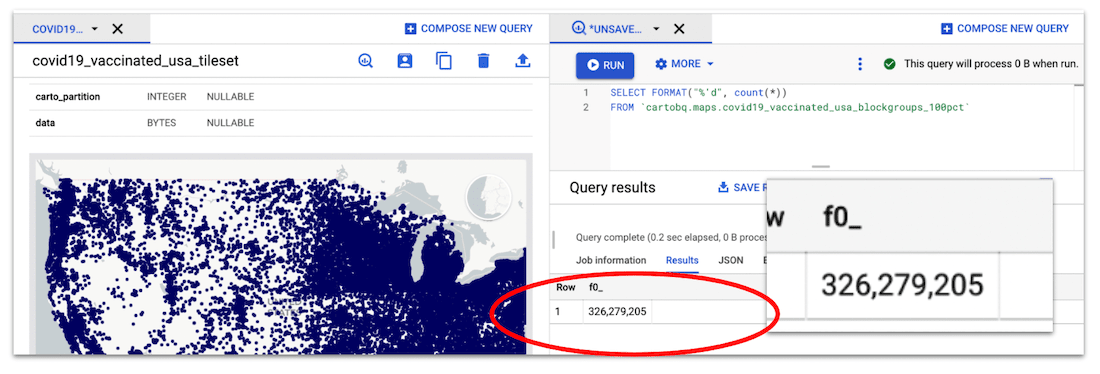Click the Query table magnifier icon

pyautogui.click(x=365, y=61)
